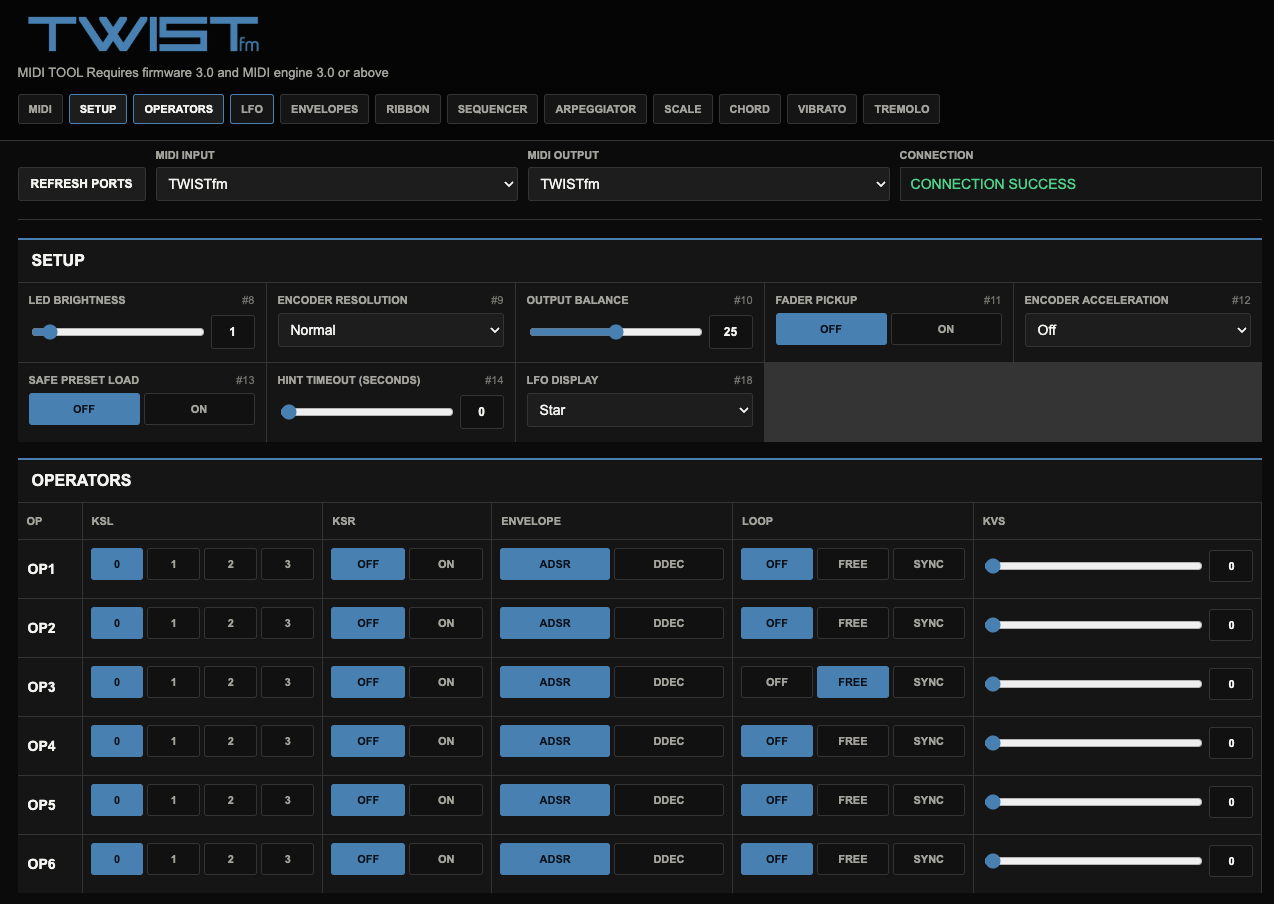The width and height of the screenshot is (1274, 904).
Task: Select DDEC envelope for OP1
Action: (669, 564)
